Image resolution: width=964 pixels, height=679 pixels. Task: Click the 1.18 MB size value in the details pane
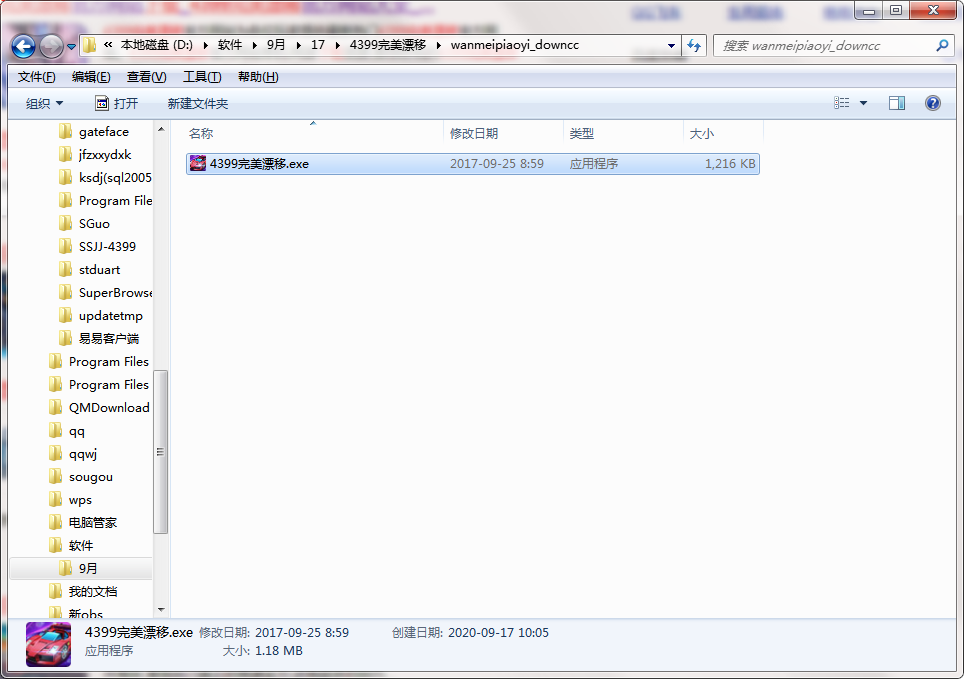279,651
